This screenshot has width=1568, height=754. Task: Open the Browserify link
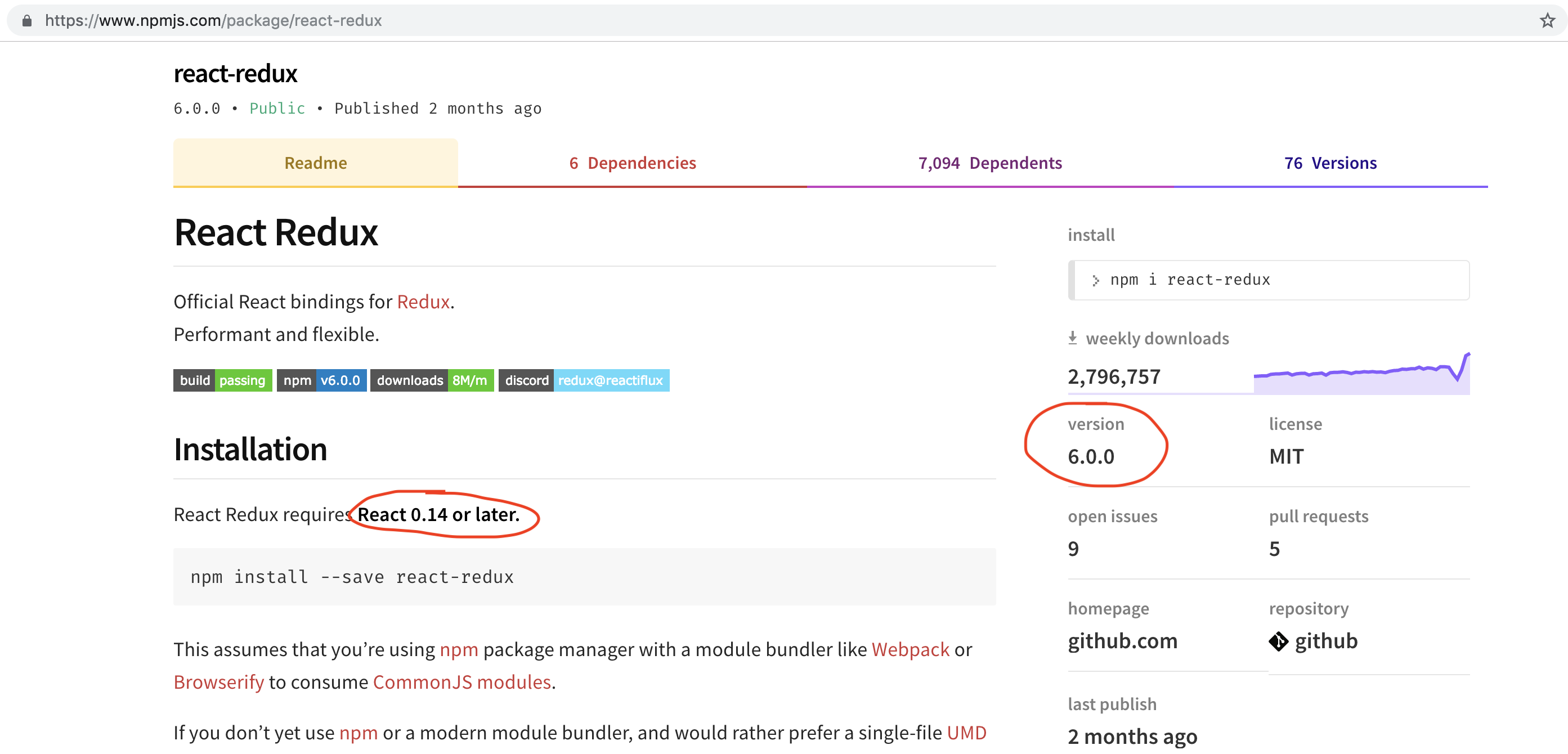[x=218, y=682]
